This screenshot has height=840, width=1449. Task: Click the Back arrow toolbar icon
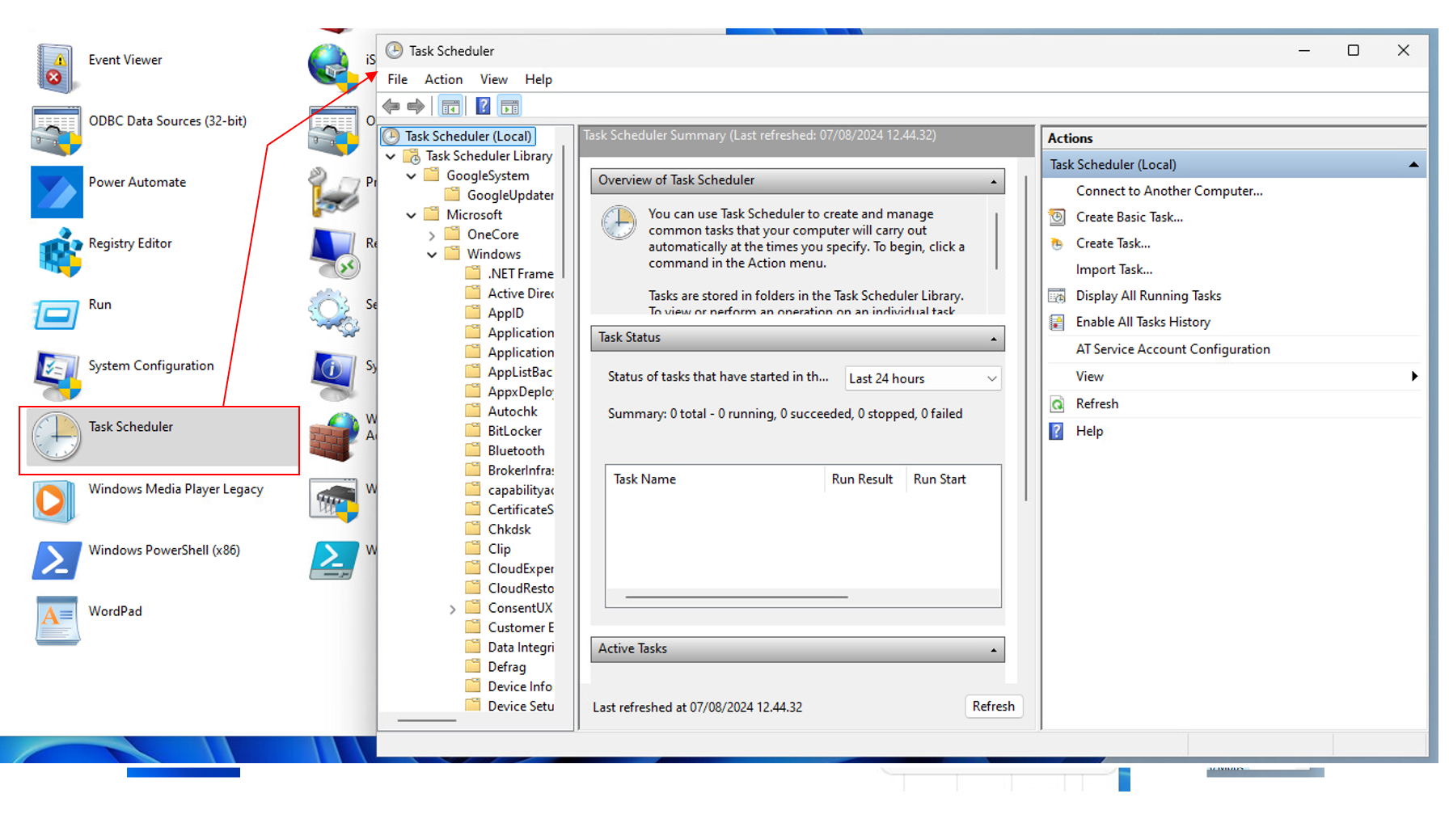(391, 106)
